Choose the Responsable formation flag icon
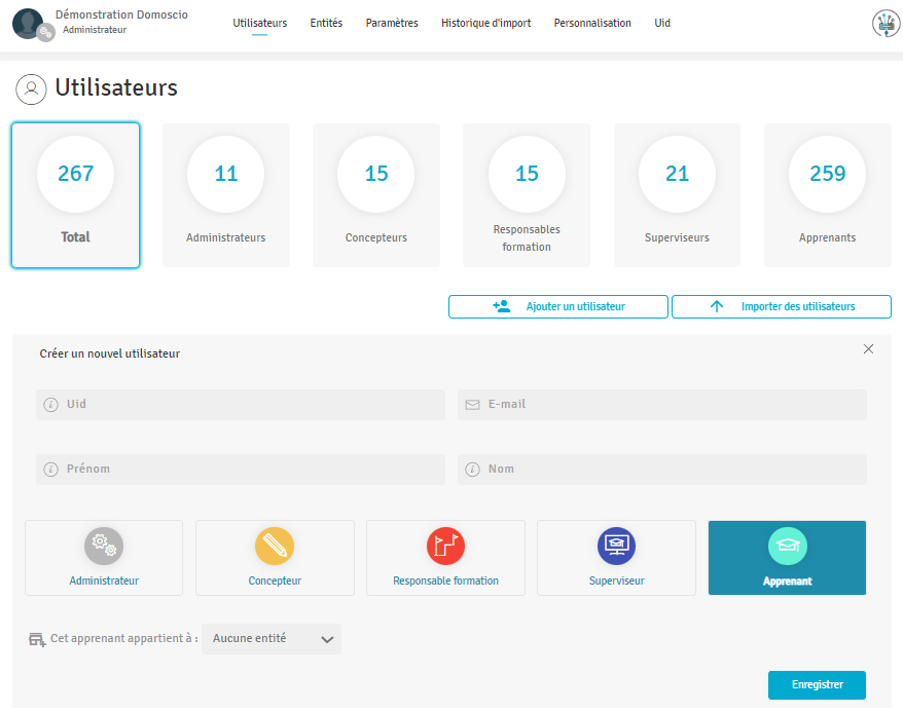903x708 pixels. coord(445,546)
